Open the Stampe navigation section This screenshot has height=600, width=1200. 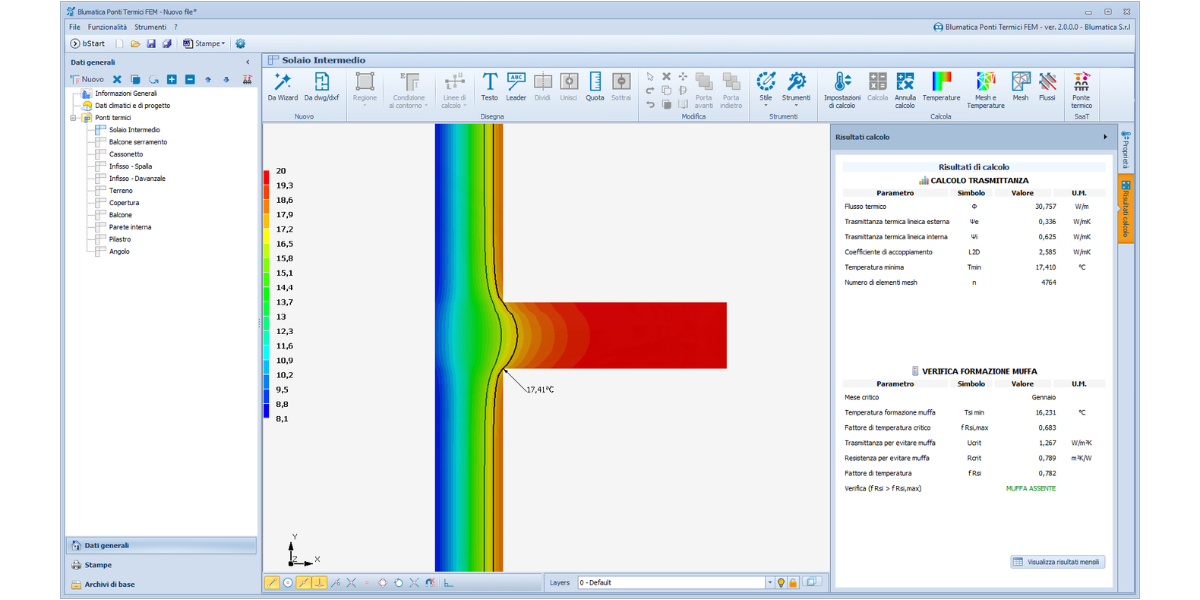click(x=161, y=565)
